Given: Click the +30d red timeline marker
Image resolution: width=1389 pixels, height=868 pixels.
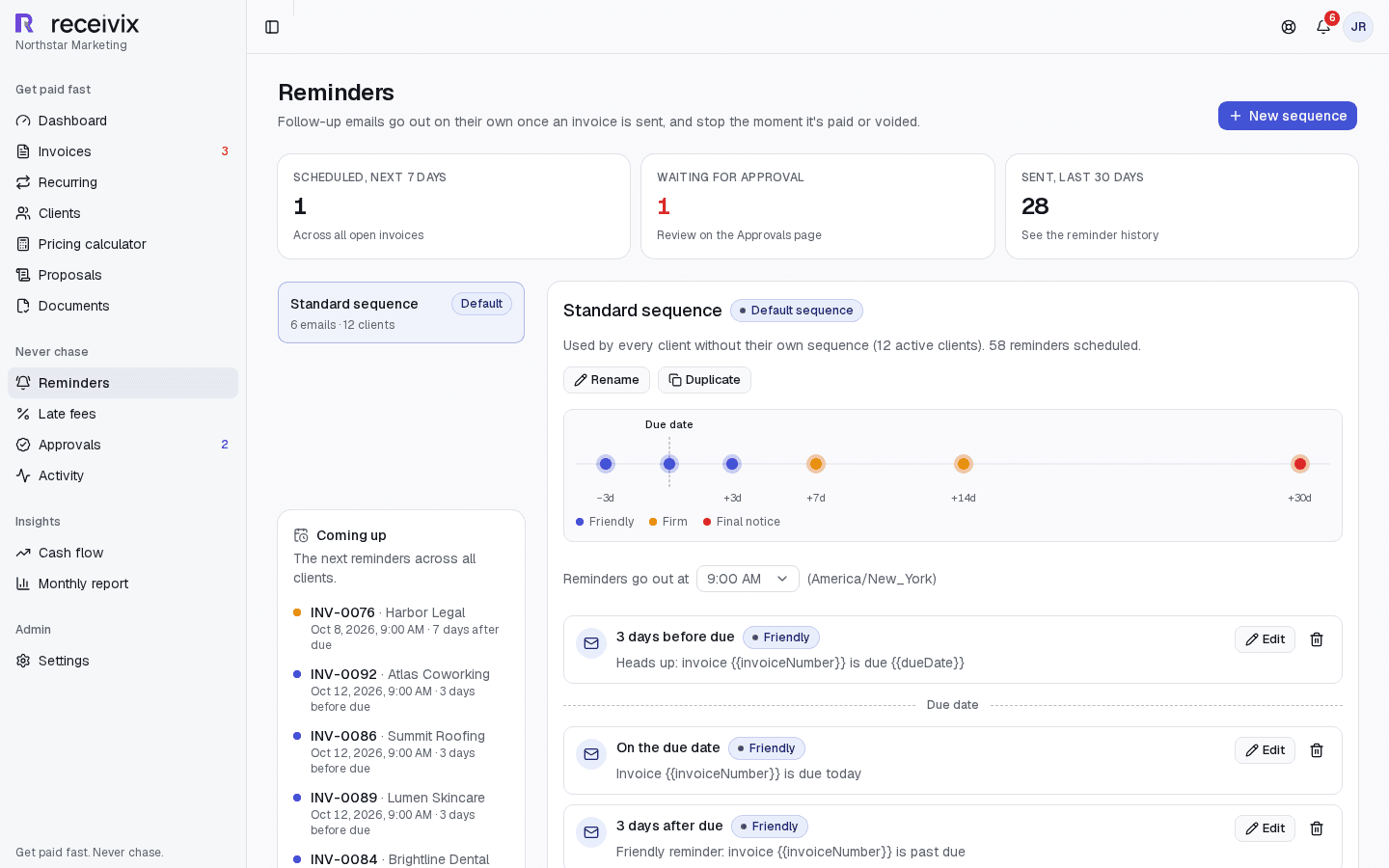Looking at the screenshot, I should [x=1300, y=464].
